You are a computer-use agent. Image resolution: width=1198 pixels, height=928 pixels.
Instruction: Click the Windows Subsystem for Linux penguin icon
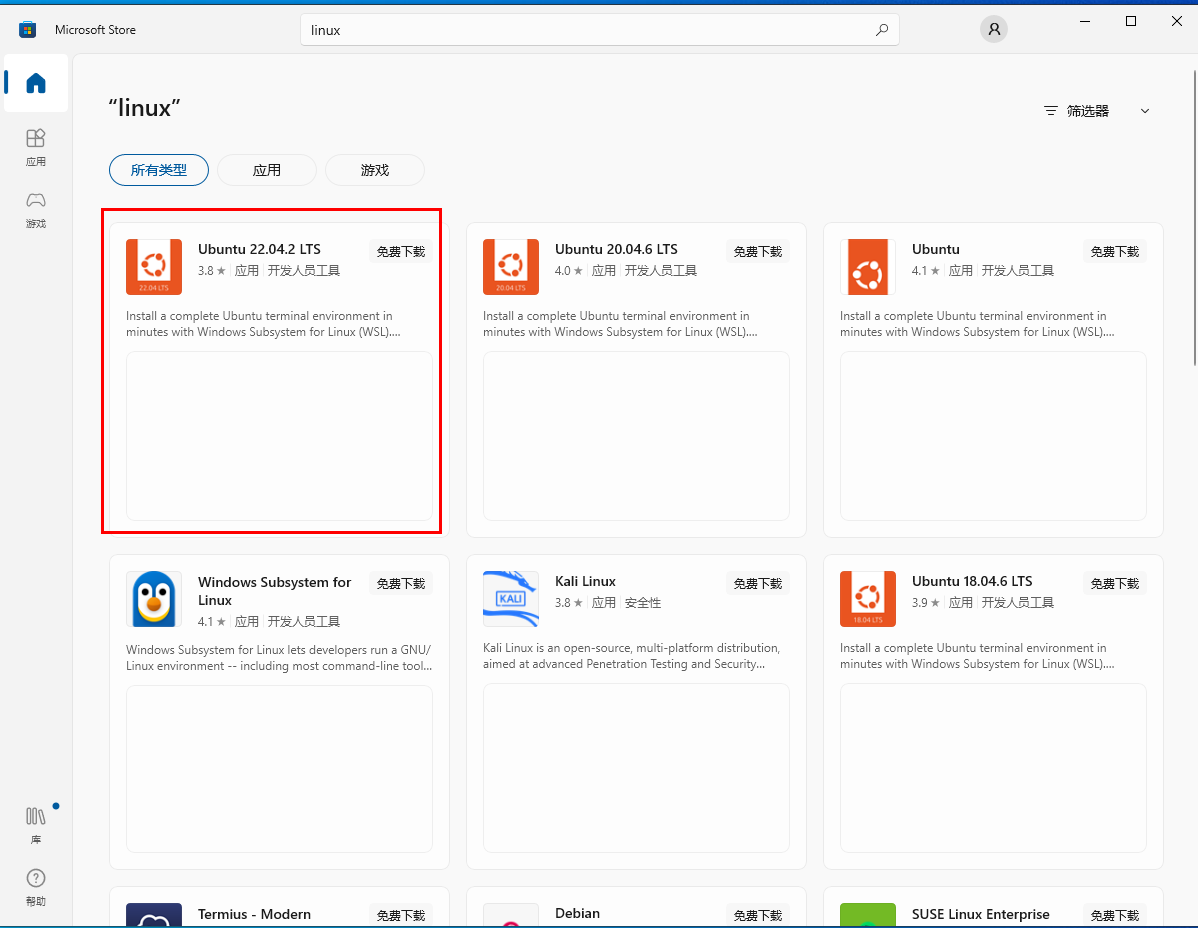(x=154, y=599)
